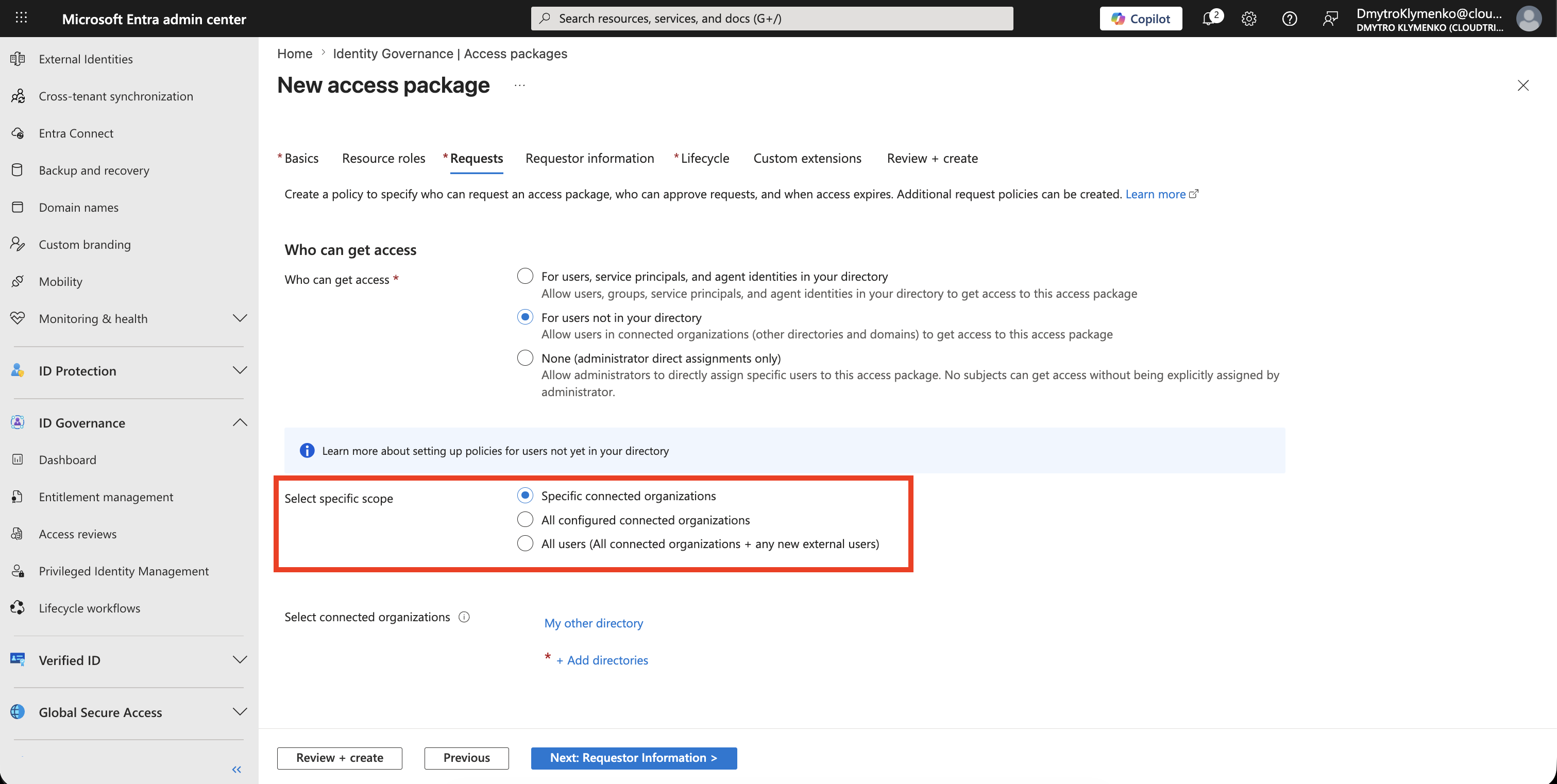1557x784 pixels.
Task: Open the notifications bell icon
Action: tap(1209, 19)
